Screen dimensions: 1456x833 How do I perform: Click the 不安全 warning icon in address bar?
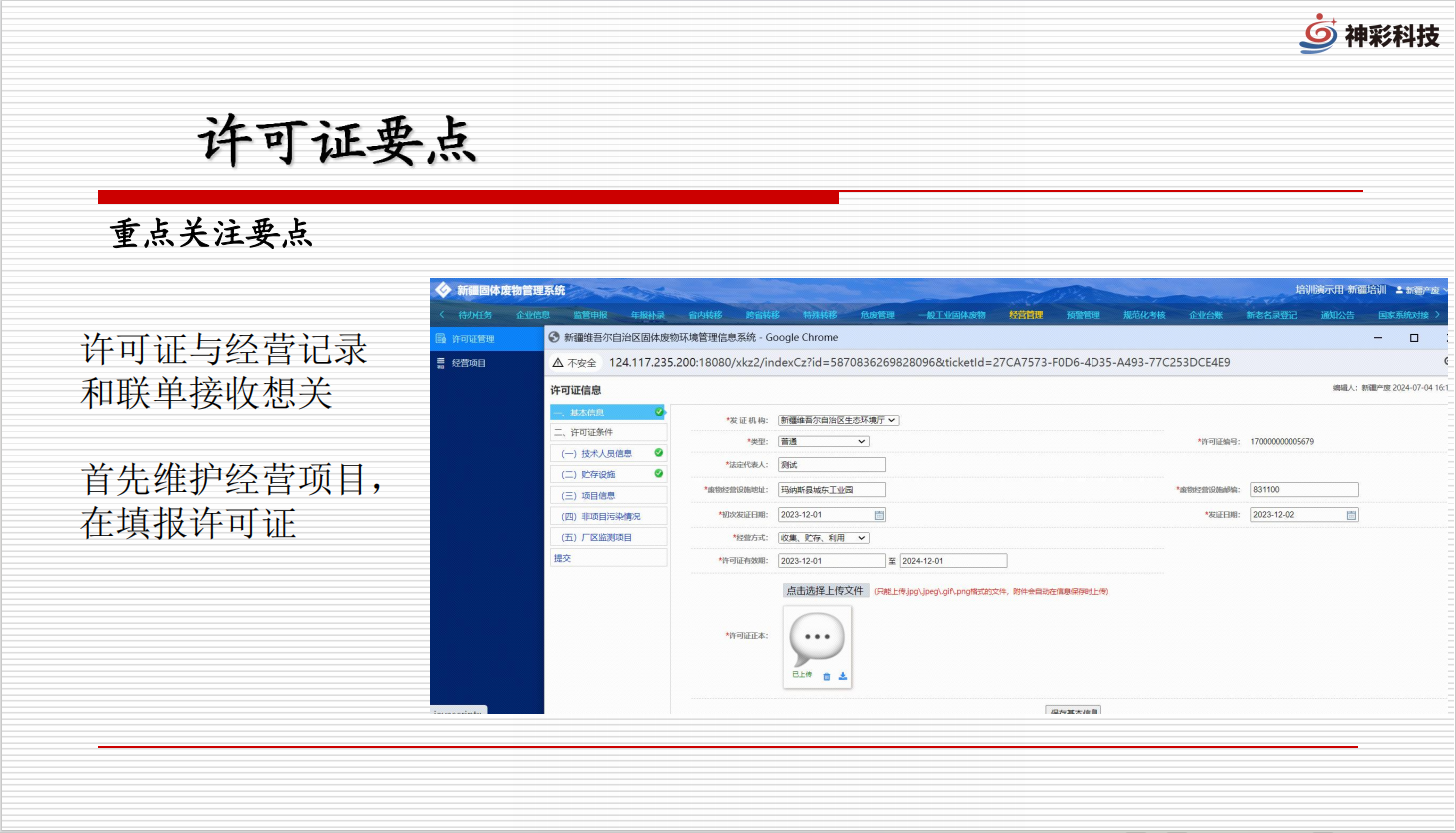[x=558, y=363]
